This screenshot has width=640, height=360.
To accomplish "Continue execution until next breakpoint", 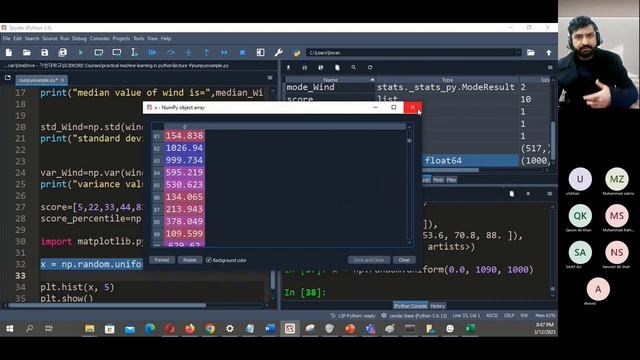I will 224,53.
